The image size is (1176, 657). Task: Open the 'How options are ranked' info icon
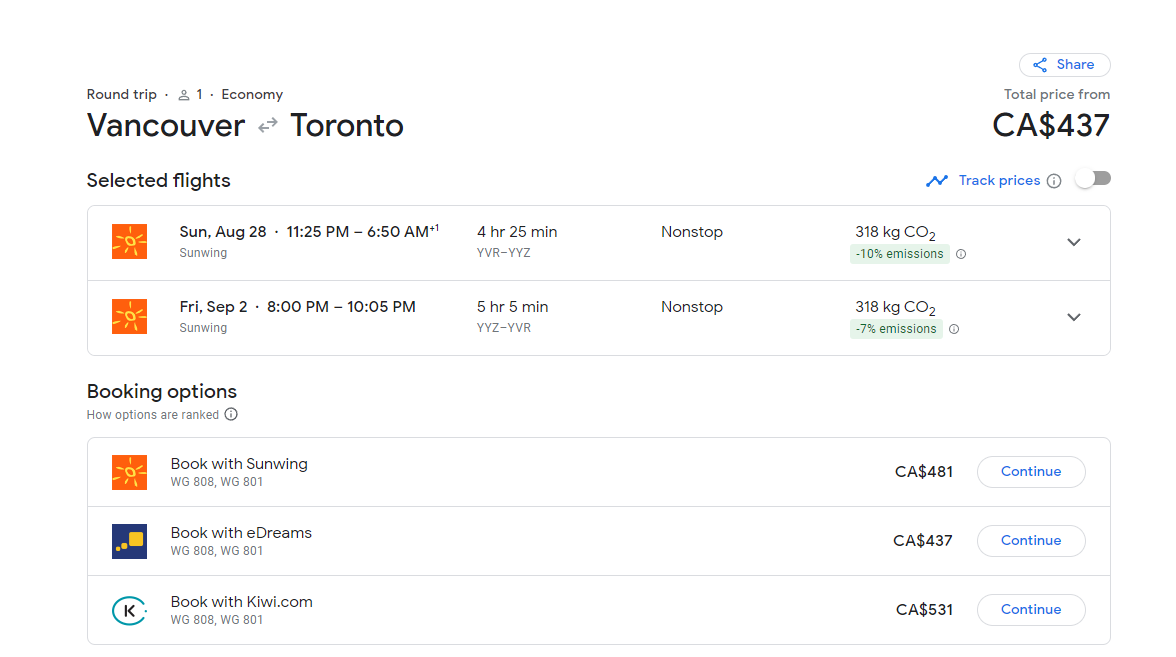tap(231, 415)
